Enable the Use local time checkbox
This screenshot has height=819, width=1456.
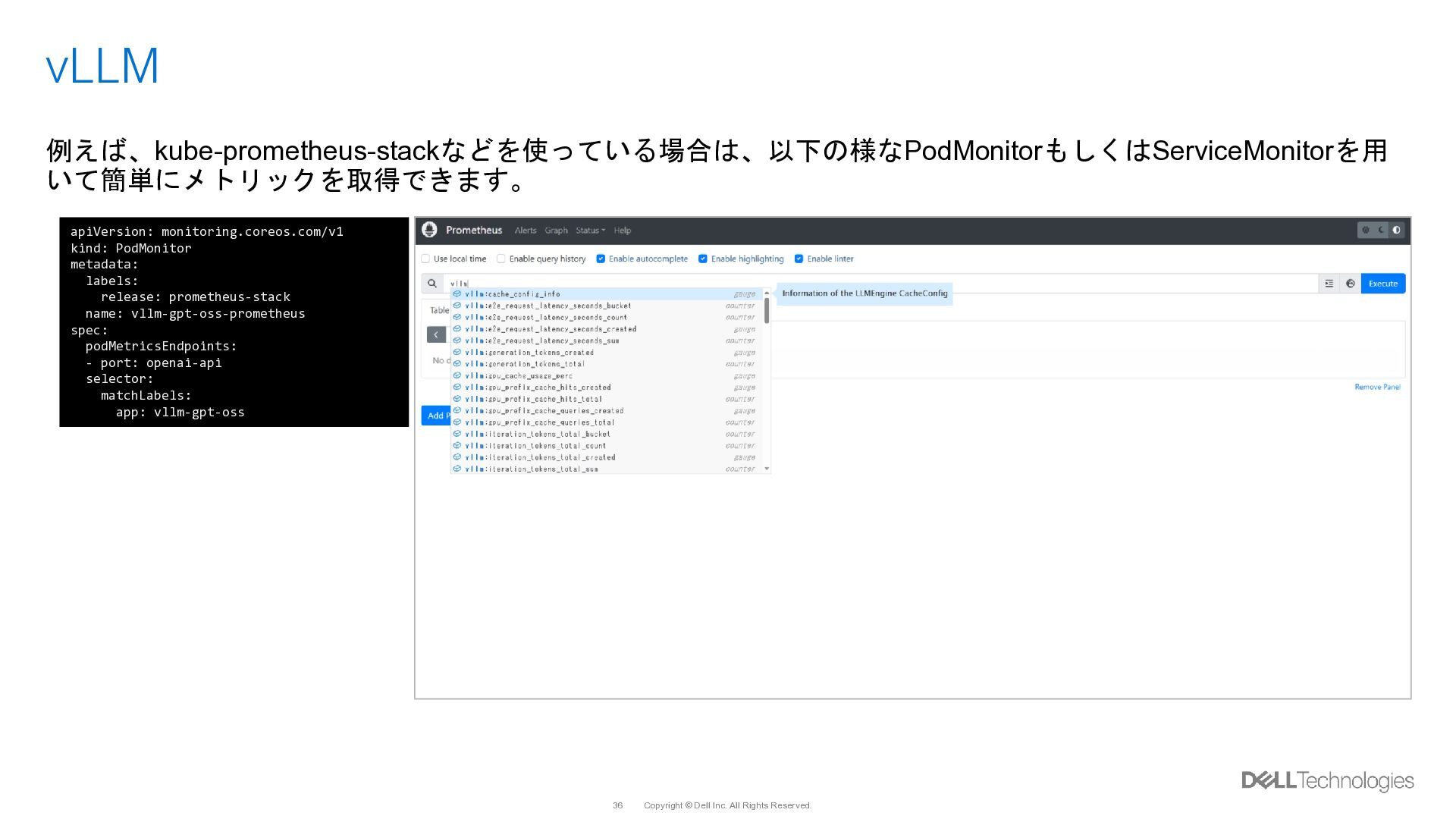click(x=426, y=259)
